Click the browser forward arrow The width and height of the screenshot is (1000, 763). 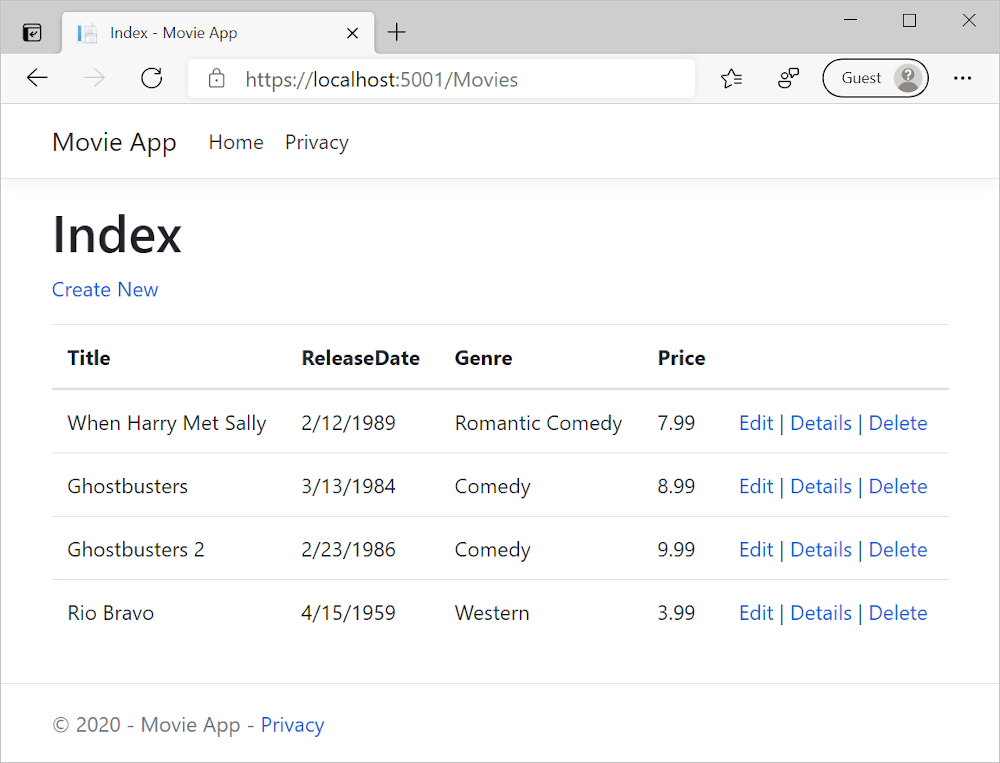coord(92,77)
